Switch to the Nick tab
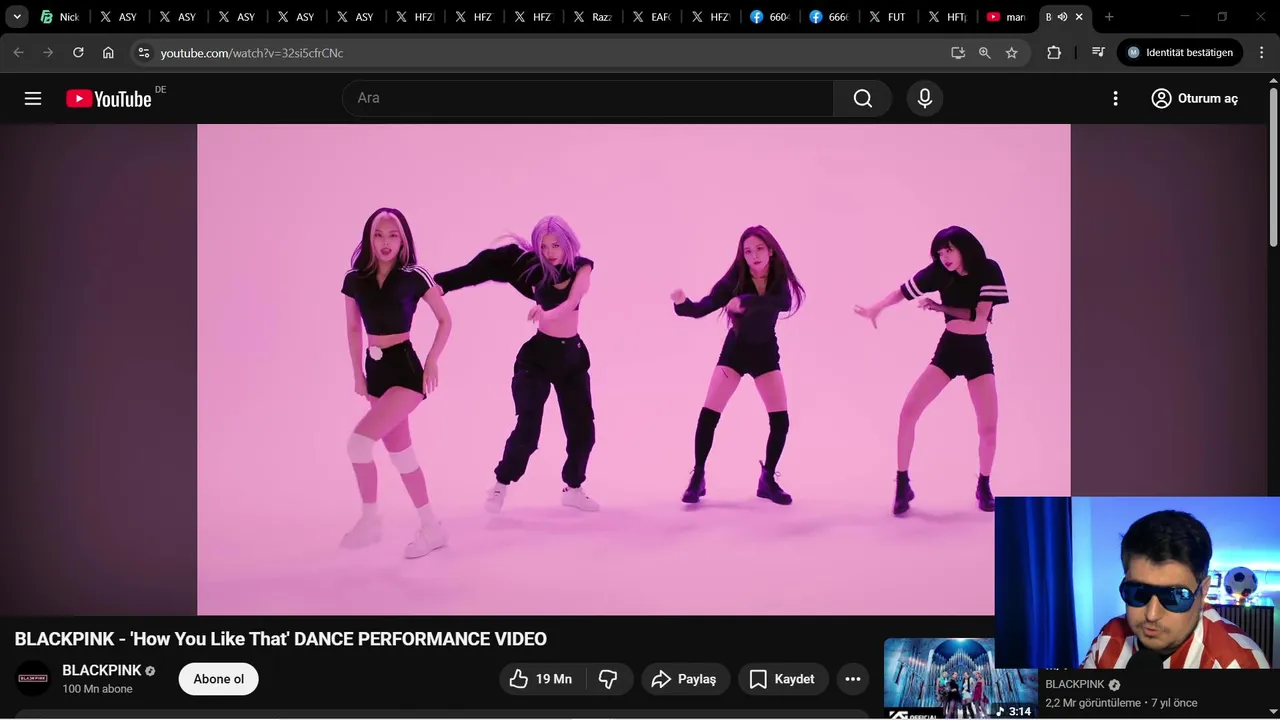1280x720 pixels. (x=60, y=17)
